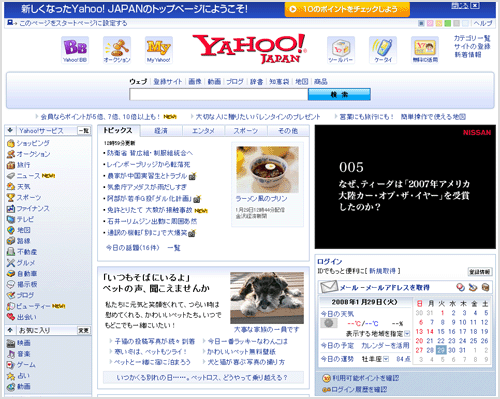The width and height of the screenshot is (500, 399).
Task: Open the 表示する地域を指定 region dropdown
Action: tap(407, 333)
